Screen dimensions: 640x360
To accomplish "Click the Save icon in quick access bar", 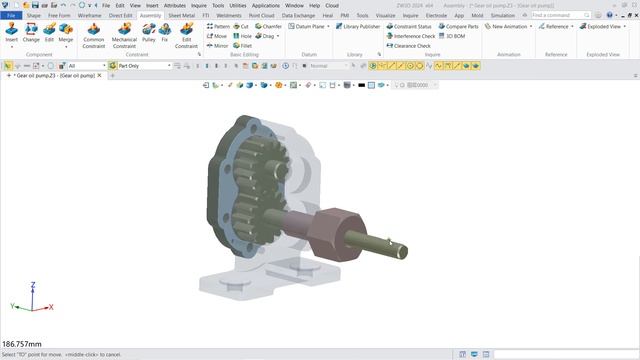I will (35, 5).
